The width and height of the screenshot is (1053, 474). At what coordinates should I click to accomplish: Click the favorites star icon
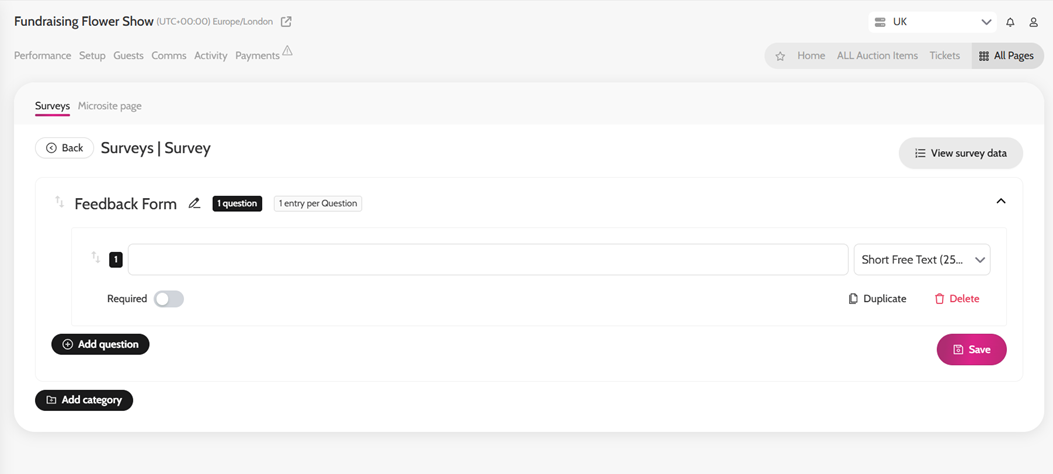click(780, 56)
